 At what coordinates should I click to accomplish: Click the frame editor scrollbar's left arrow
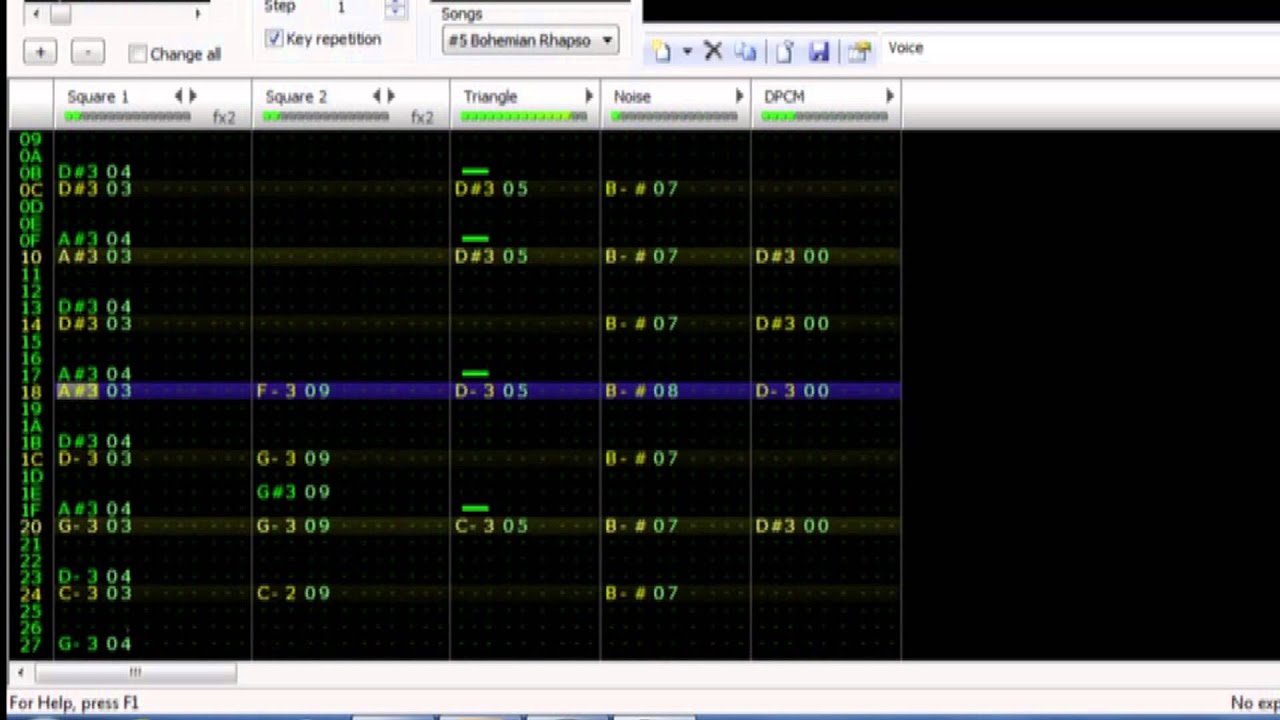36,14
